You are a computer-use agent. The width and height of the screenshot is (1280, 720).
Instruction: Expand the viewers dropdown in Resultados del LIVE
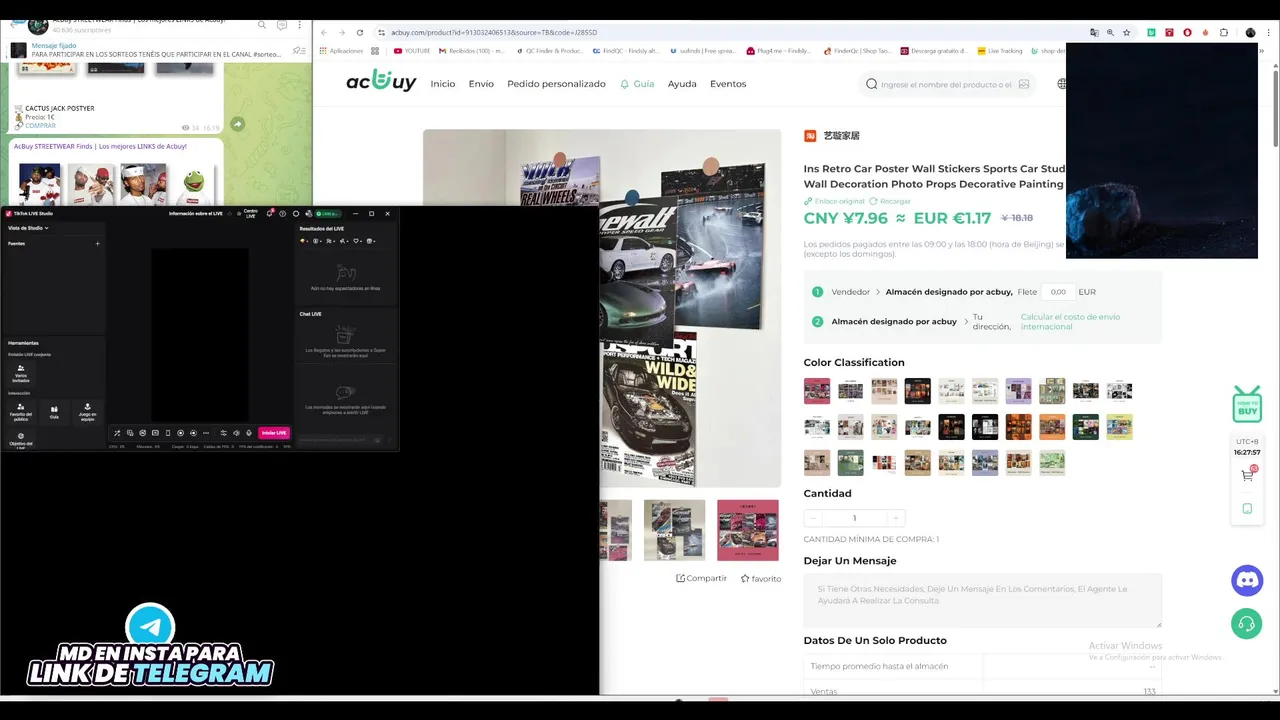tap(330, 241)
